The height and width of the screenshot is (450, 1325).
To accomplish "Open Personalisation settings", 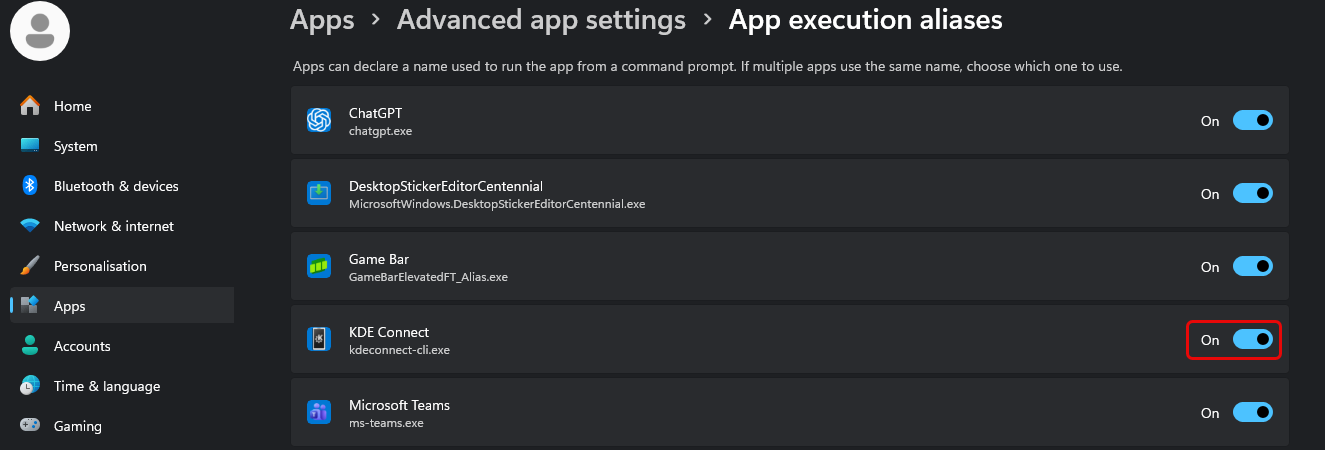I will point(100,266).
